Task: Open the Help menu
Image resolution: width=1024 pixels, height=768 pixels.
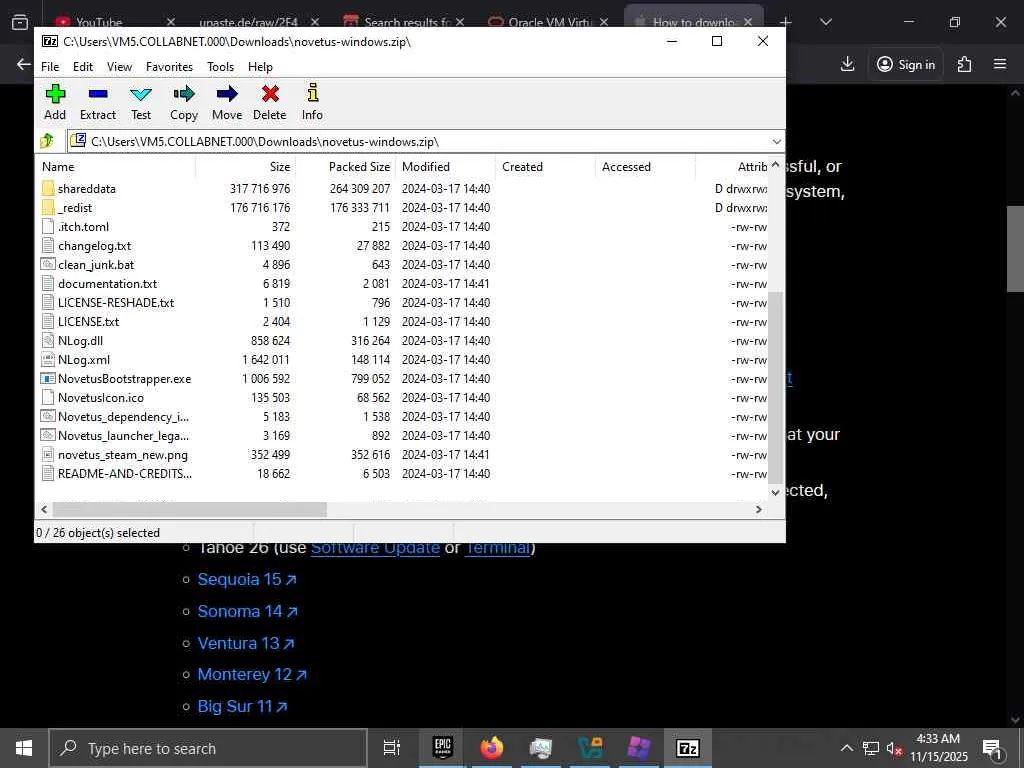Action: [x=260, y=67]
